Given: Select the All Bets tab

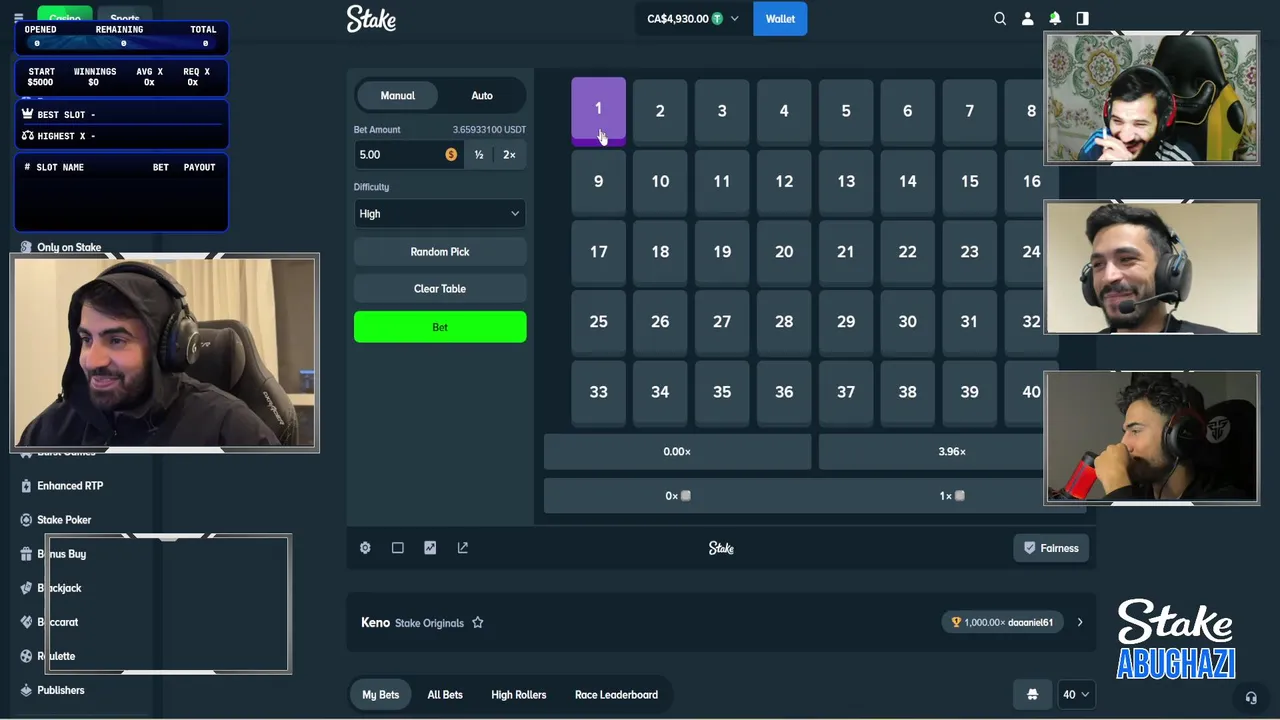Looking at the screenshot, I should click(445, 694).
